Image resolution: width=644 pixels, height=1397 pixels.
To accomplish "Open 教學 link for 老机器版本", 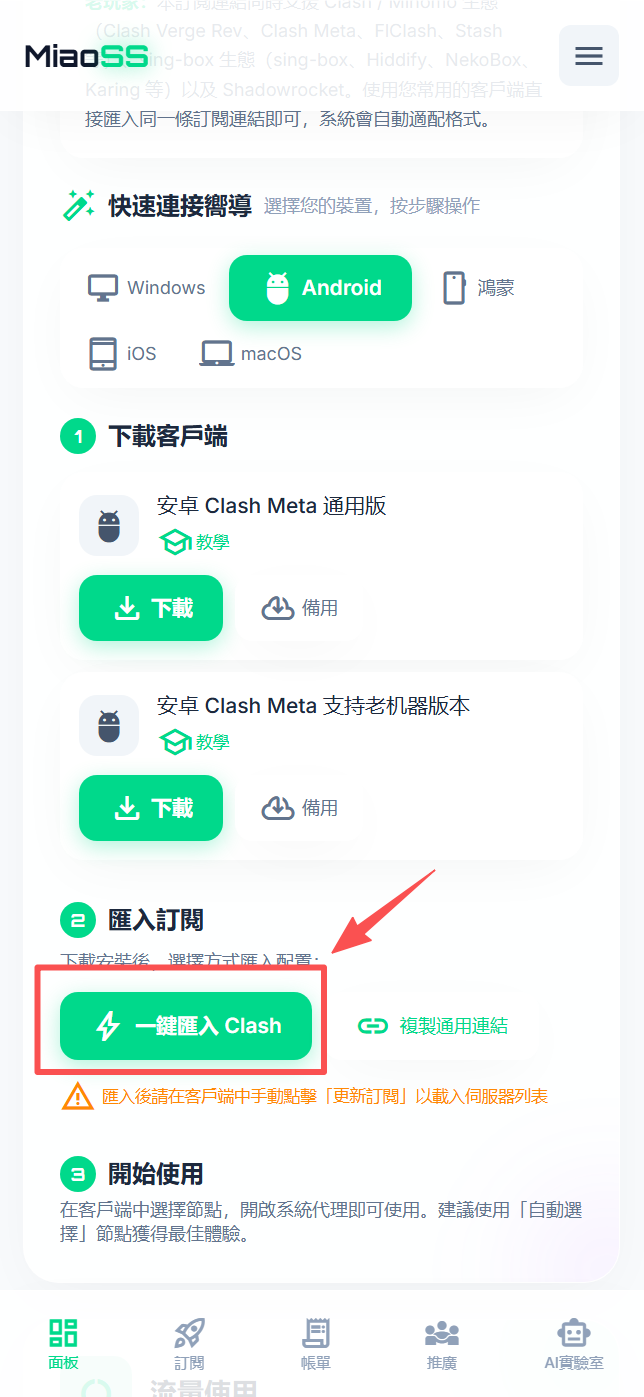I will coord(195,742).
